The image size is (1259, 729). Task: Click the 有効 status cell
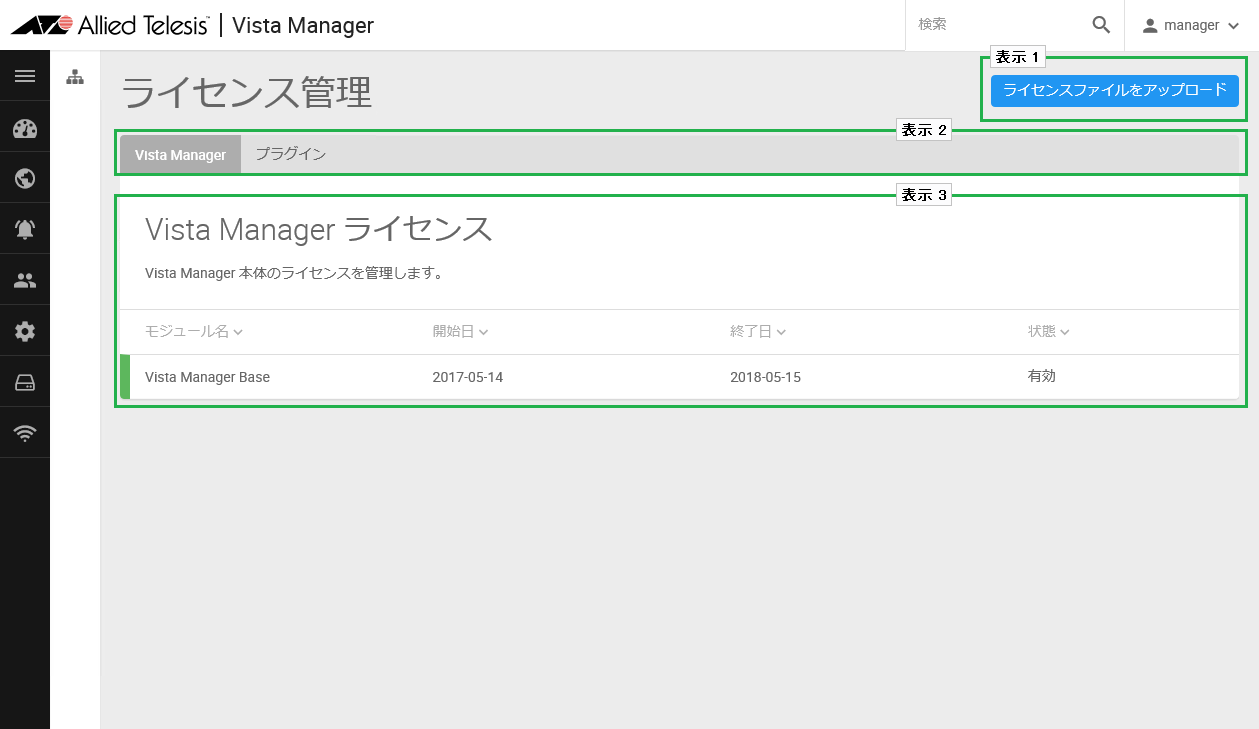coord(1042,377)
